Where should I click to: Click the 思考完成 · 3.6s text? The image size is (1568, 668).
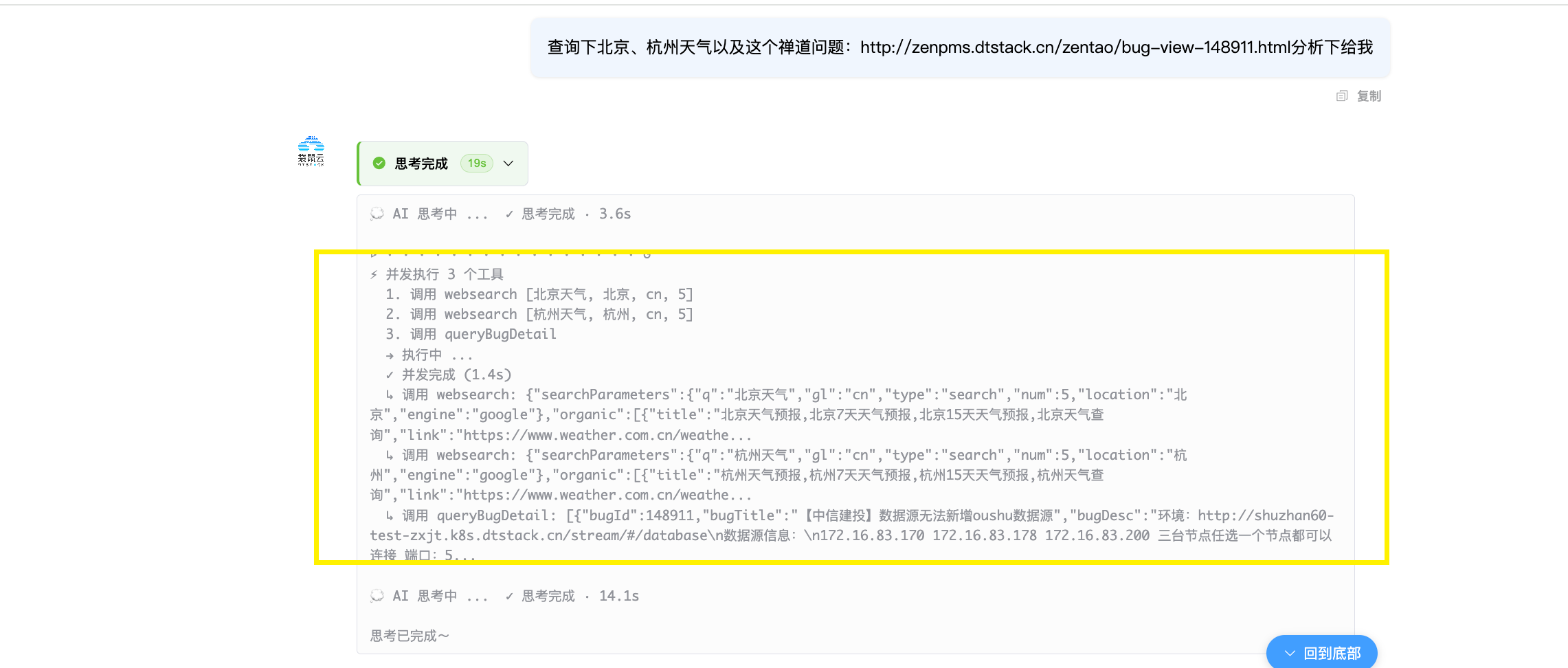click(x=568, y=214)
